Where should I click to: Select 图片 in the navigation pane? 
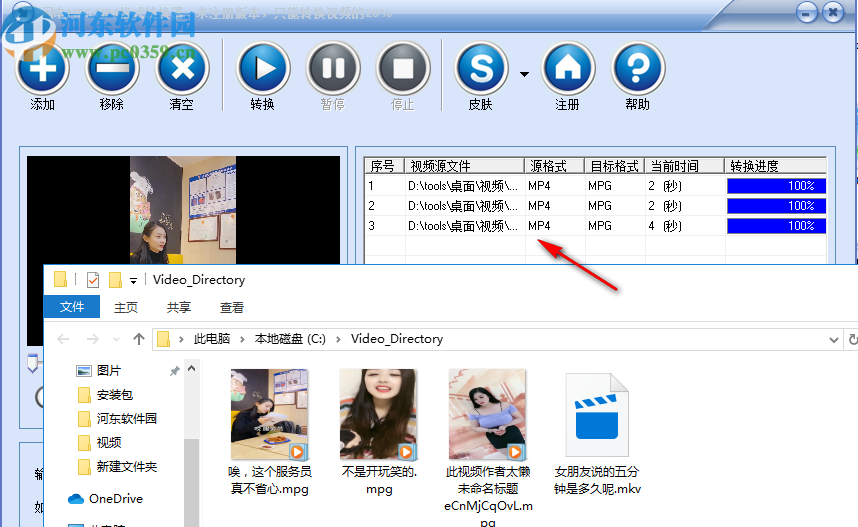click(x=108, y=370)
